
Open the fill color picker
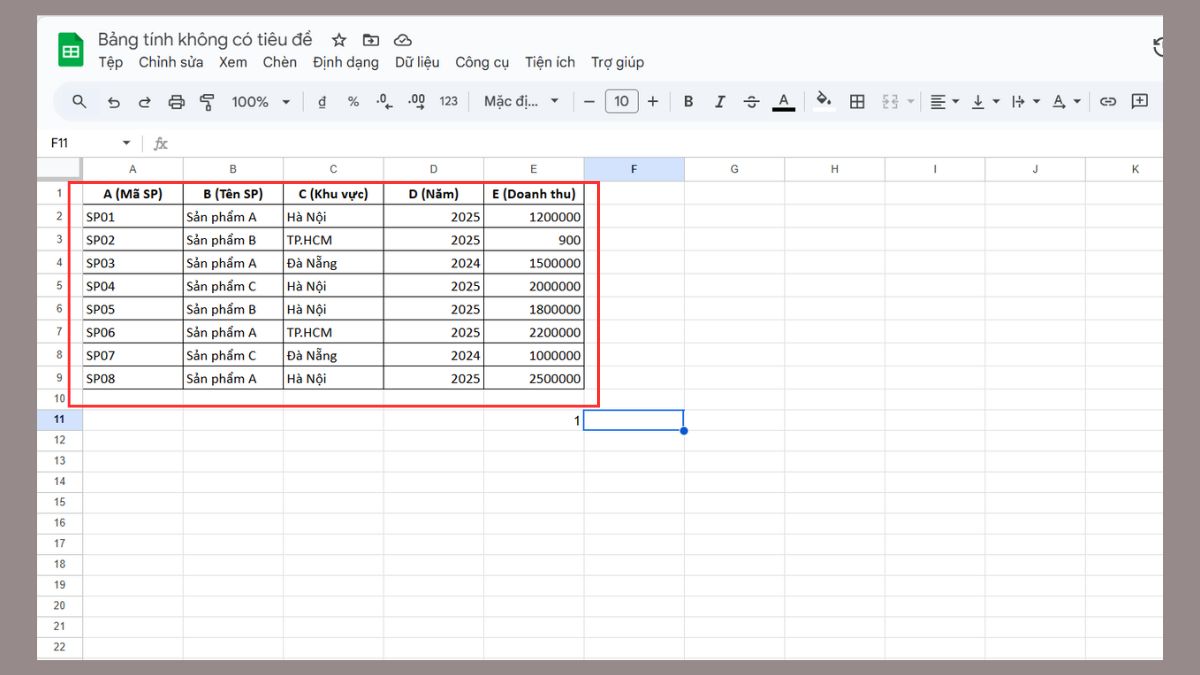(x=824, y=102)
